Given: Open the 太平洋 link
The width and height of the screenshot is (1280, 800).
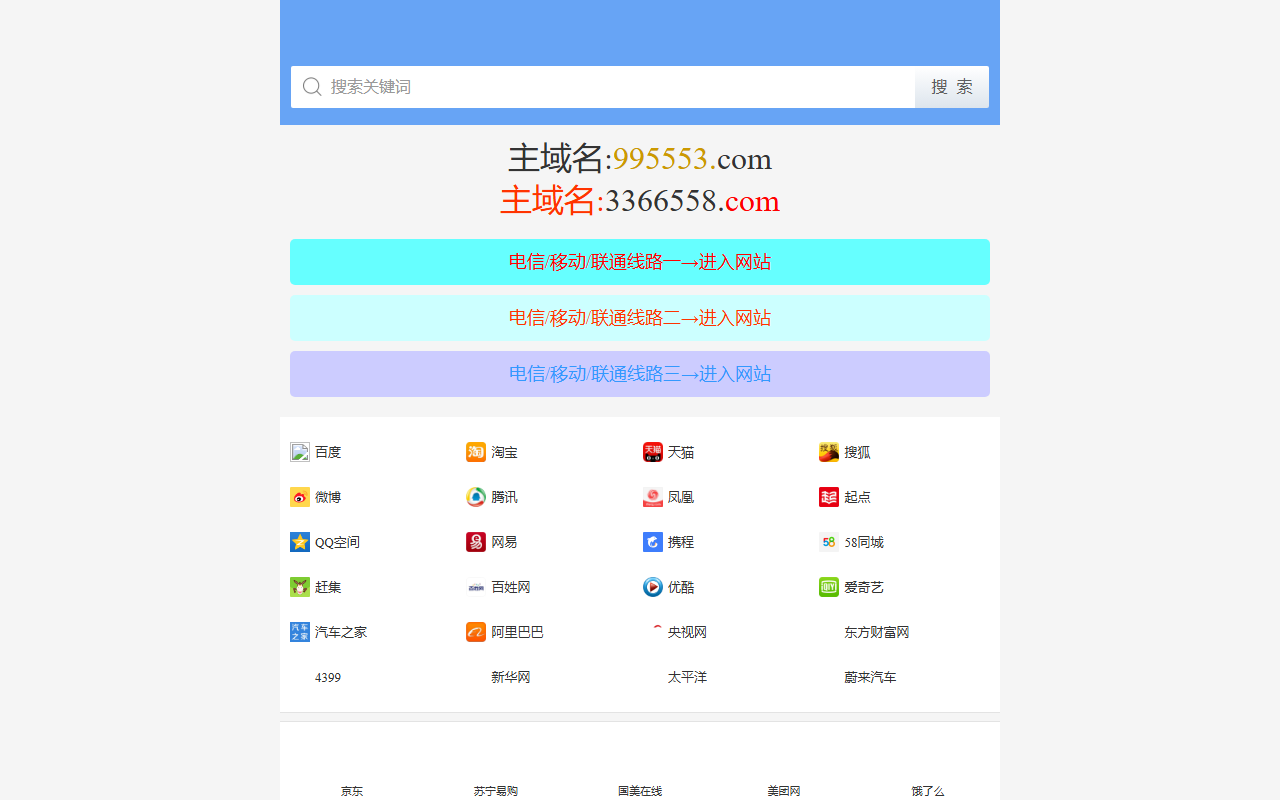Looking at the screenshot, I should pyautogui.click(x=687, y=677).
